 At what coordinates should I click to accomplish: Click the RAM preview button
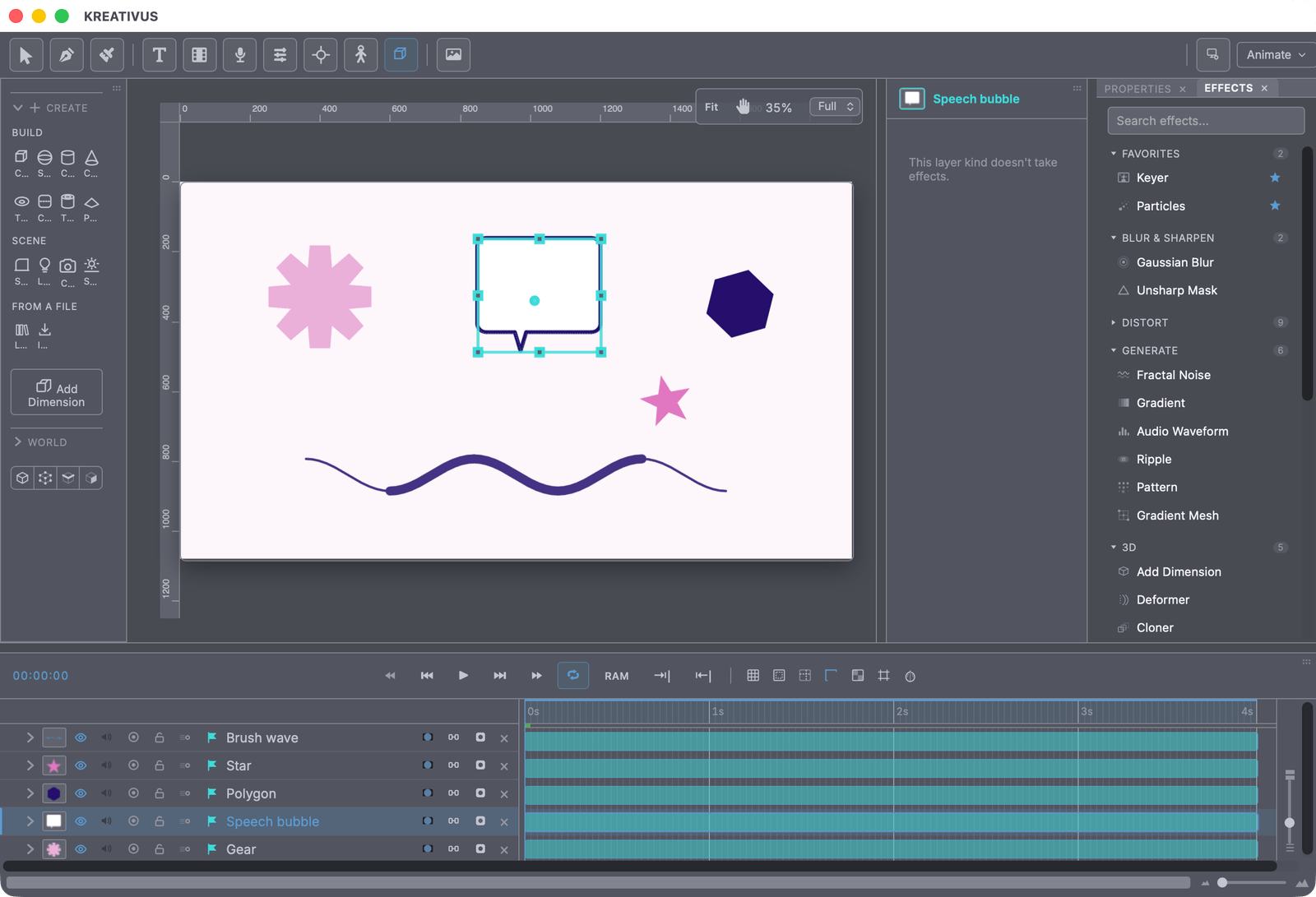click(x=617, y=676)
